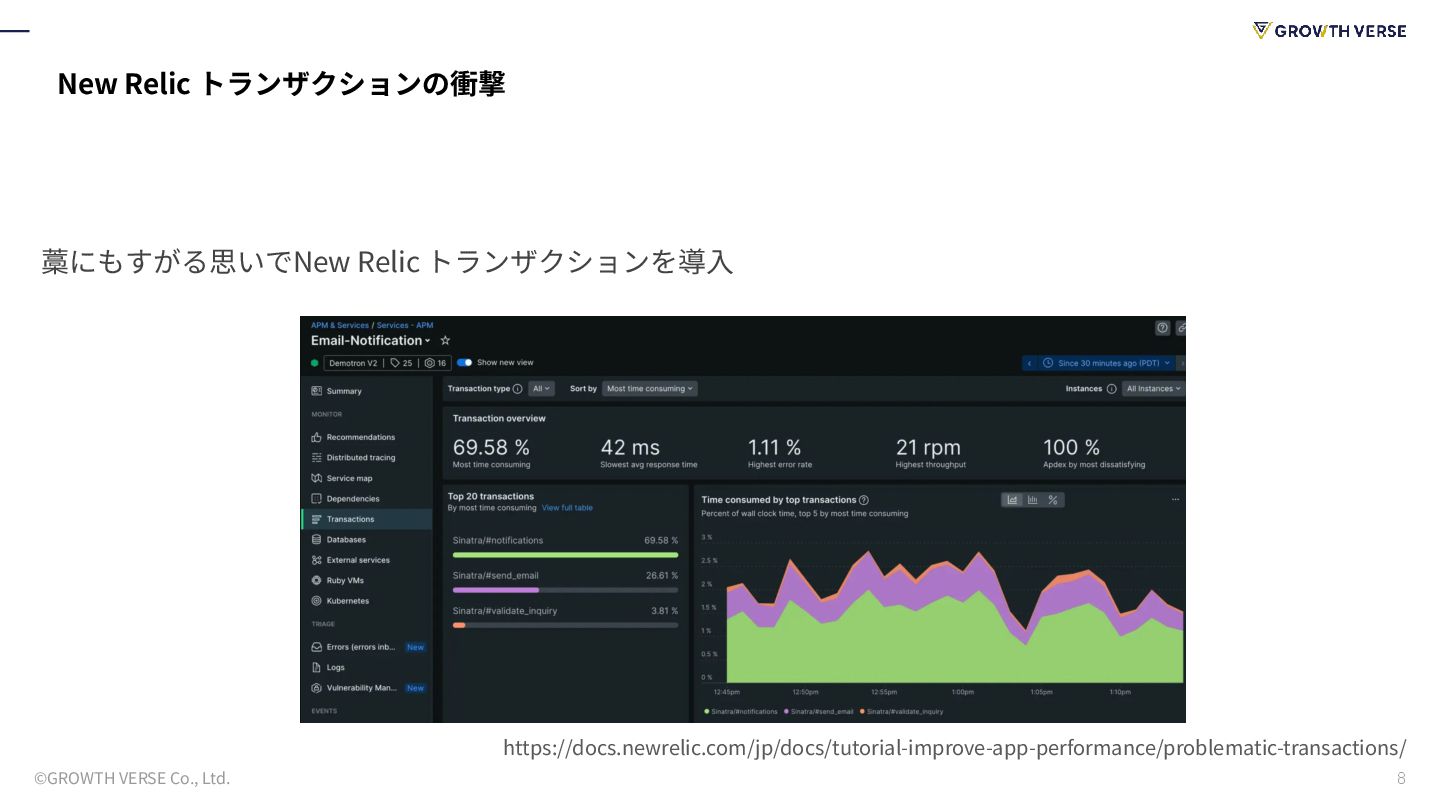
Task: Click the 42 ms Slowest avg response time metric
Action: coord(649,453)
